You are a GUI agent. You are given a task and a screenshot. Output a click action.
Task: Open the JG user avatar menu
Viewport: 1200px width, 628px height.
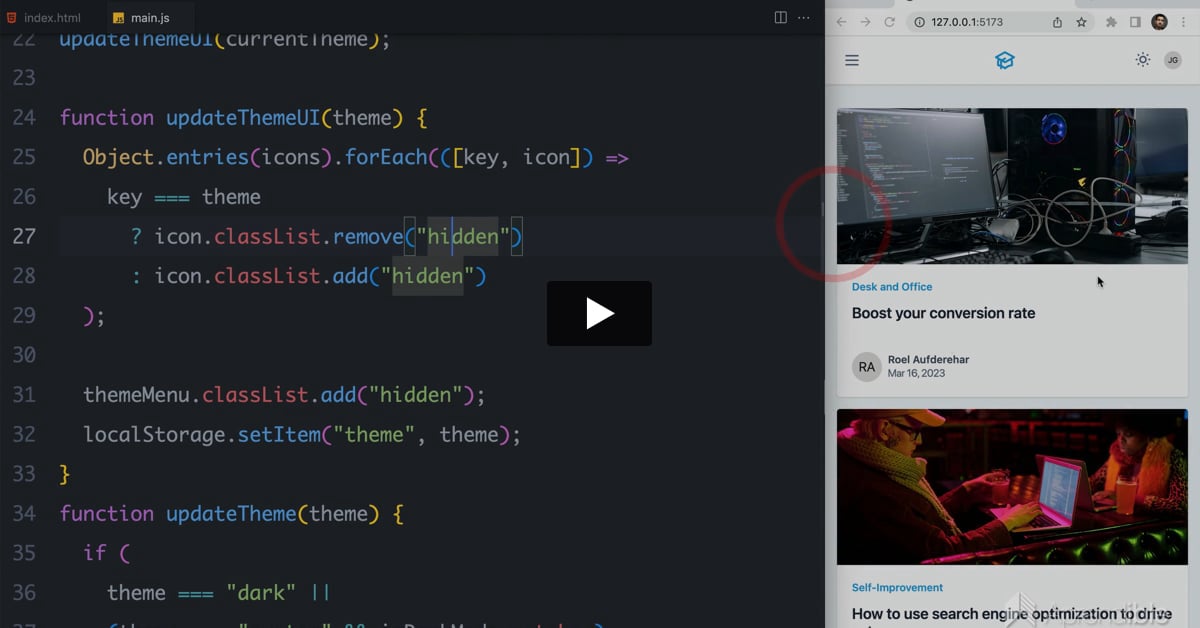[x=1173, y=60]
